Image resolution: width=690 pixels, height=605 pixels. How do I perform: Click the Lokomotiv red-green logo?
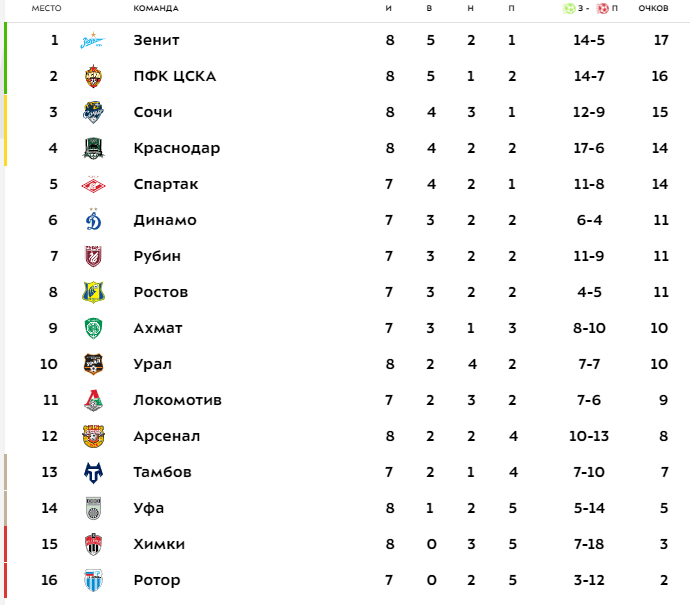[94, 401]
